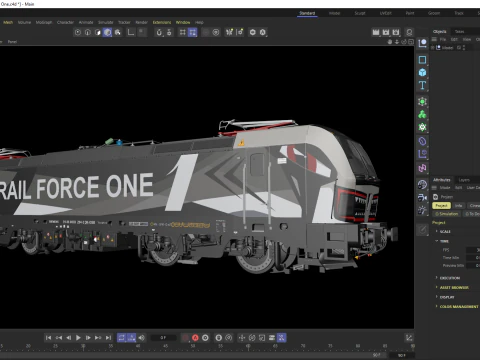Viewport: 480px width, 360px height.
Task: Render the active view clapperboard icon
Action: pyautogui.click(x=376, y=32)
